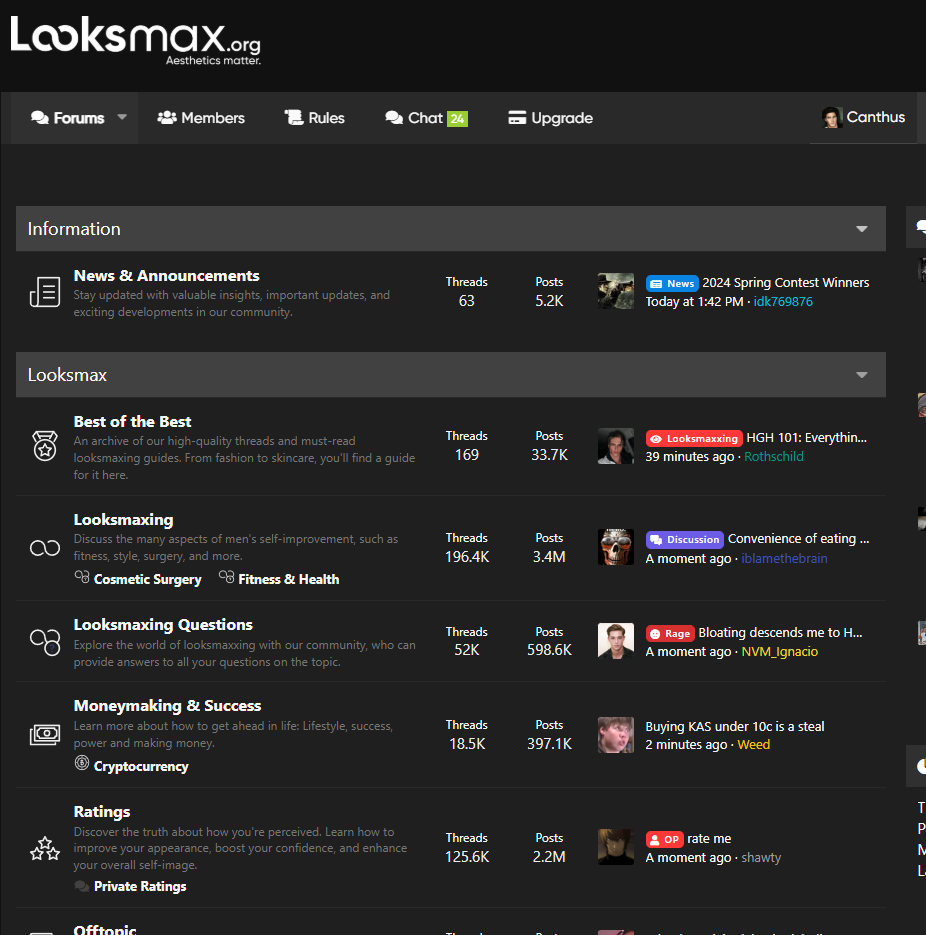Click the News & Announcements document icon
Image resolution: width=926 pixels, height=935 pixels.
pyautogui.click(x=45, y=292)
